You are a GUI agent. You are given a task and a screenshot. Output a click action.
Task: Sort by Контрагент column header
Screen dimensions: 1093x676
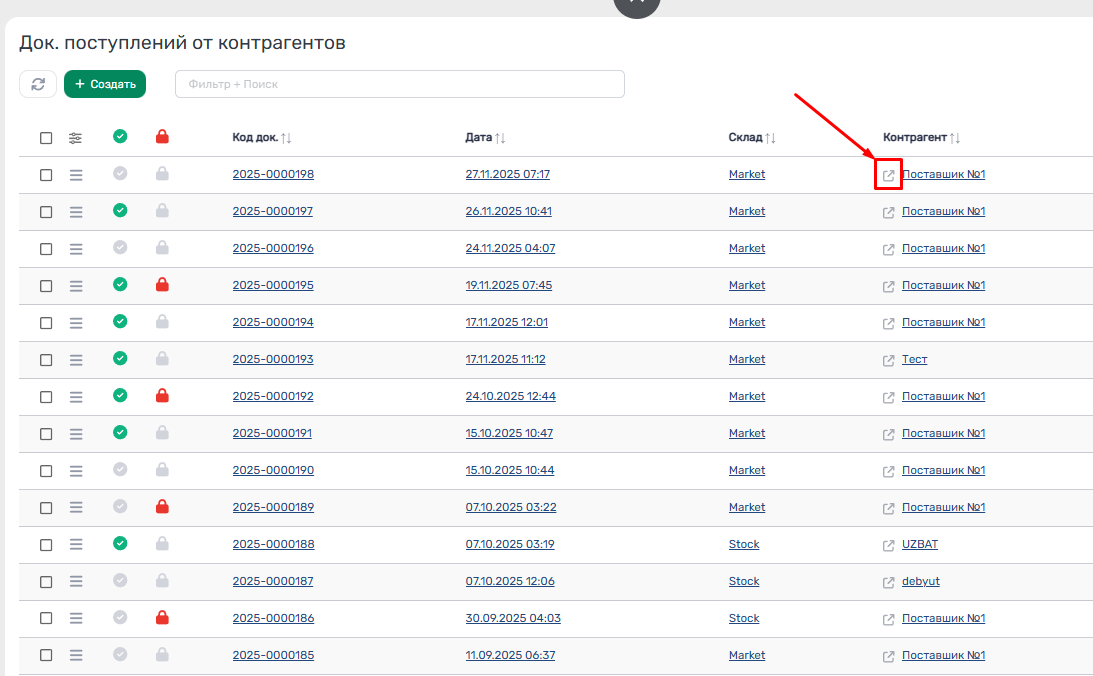(954, 138)
